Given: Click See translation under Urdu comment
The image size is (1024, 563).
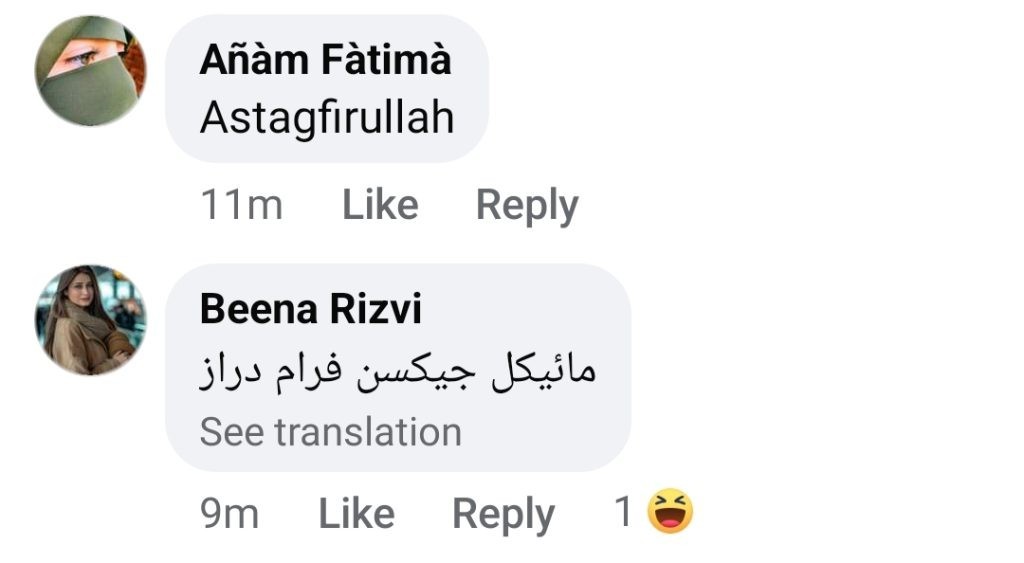Looking at the screenshot, I should [x=331, y=432].
